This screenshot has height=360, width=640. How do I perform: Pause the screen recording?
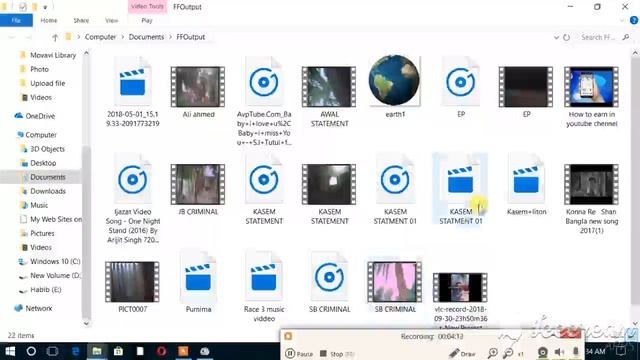pyautogui.click(x=299, y=353)
